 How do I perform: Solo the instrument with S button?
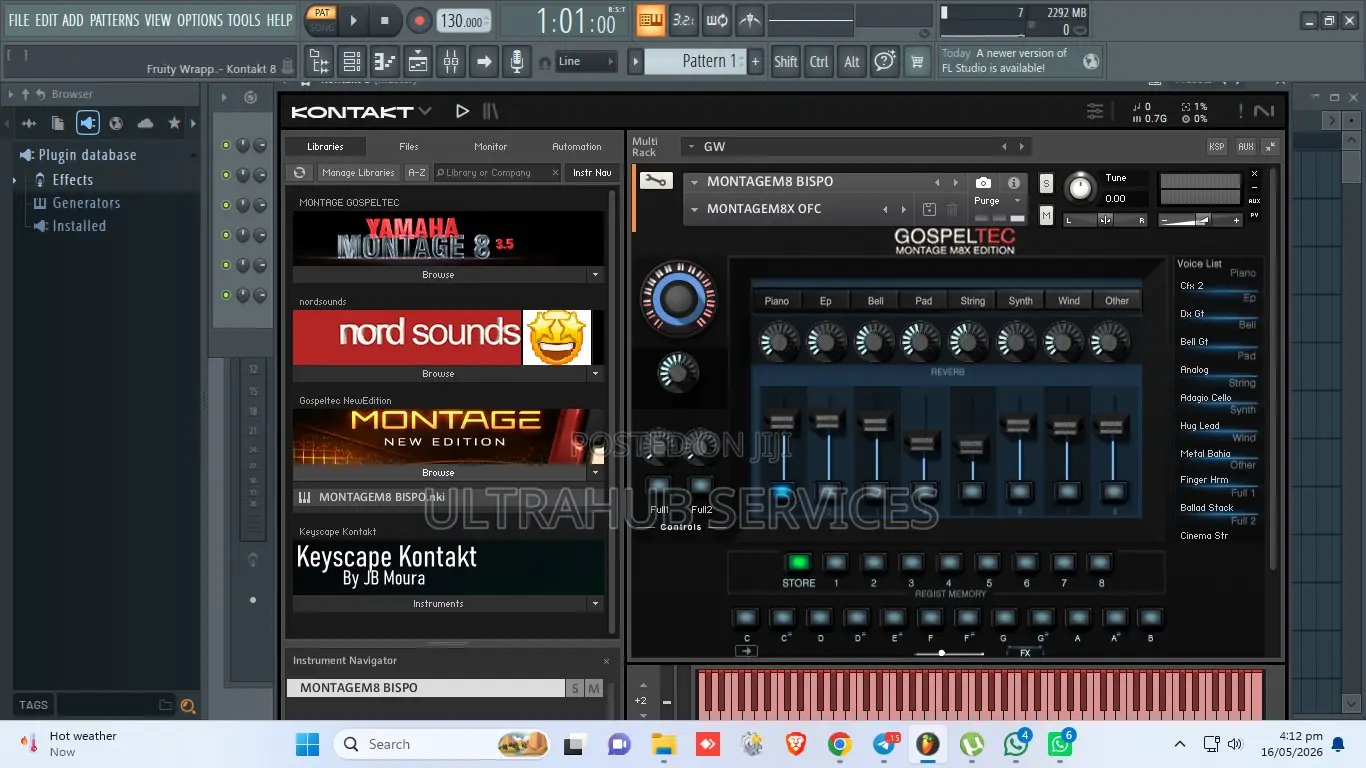(1046, 183)
